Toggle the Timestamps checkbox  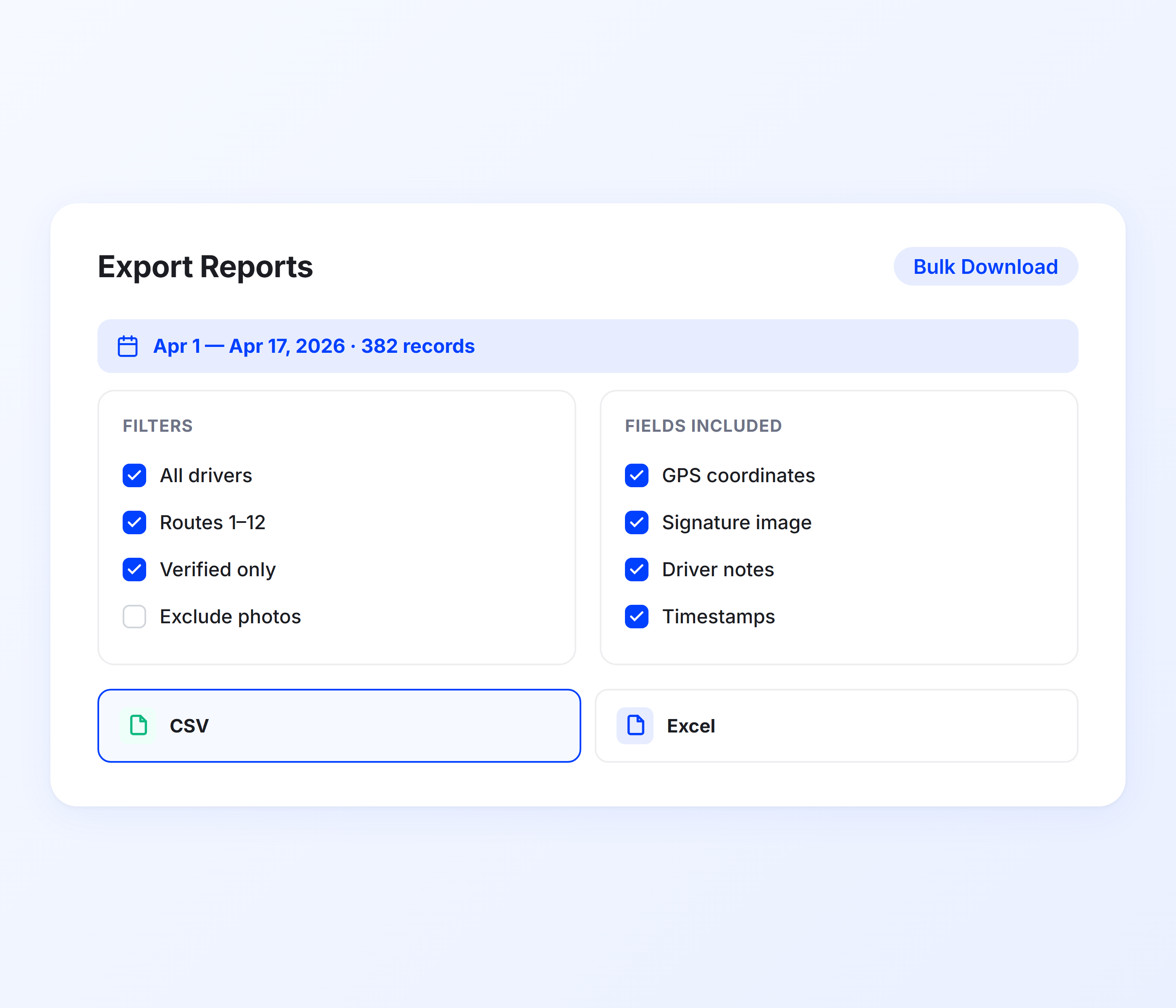tap(637, 617)
